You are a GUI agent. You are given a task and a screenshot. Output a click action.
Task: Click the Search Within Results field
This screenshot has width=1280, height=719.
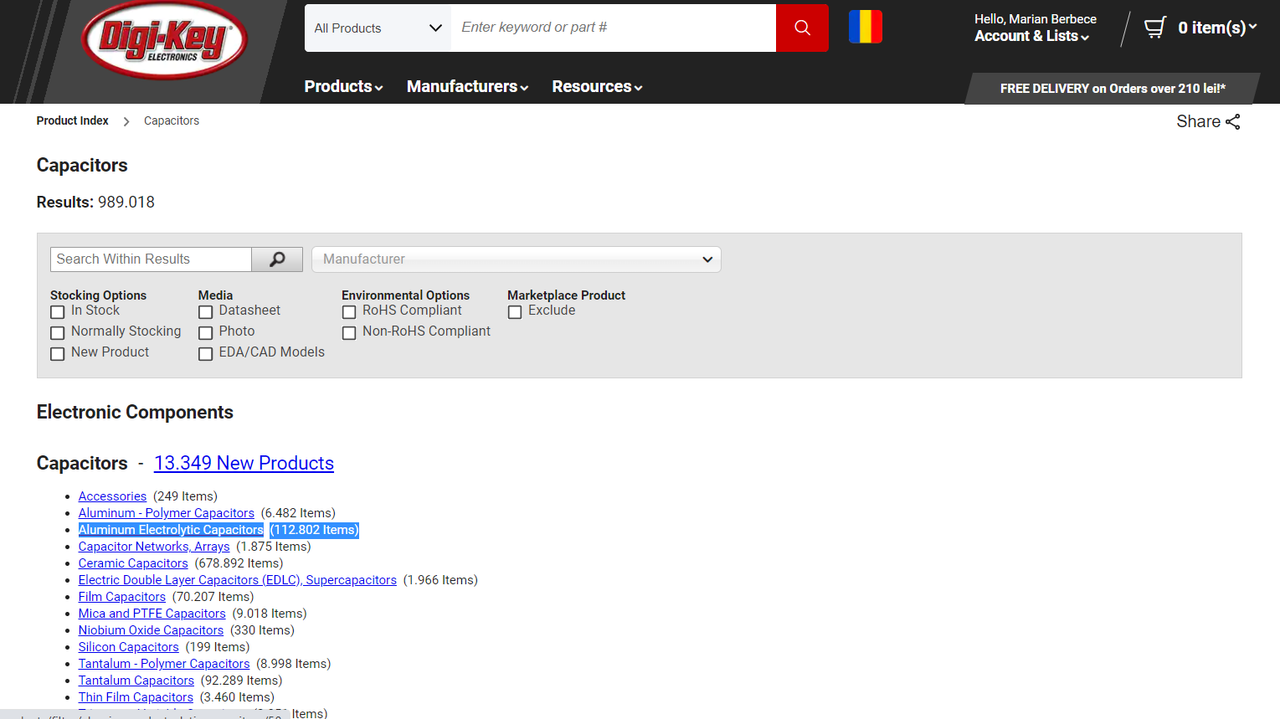[151, 259]
